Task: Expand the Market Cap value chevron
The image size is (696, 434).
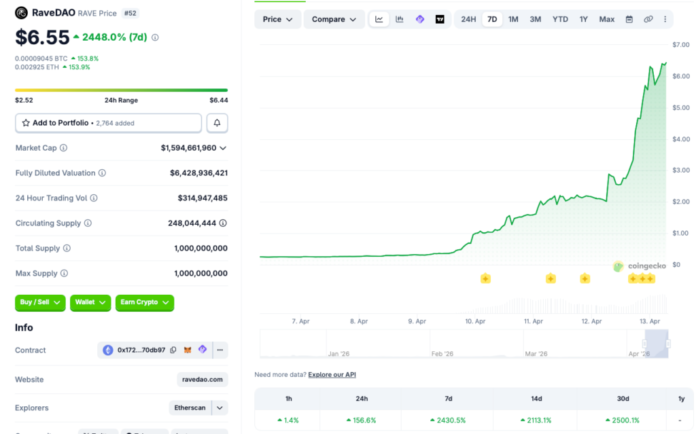Action: [x=223, y=148]
